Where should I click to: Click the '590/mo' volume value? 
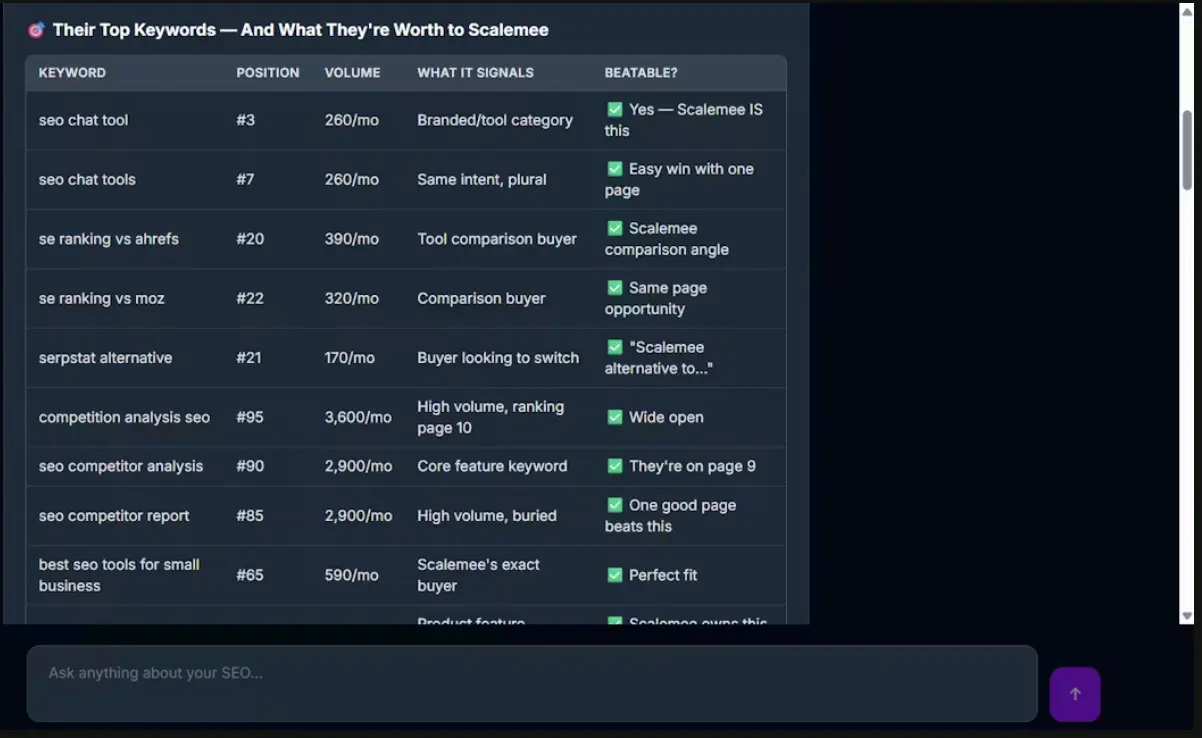point(352,575)
